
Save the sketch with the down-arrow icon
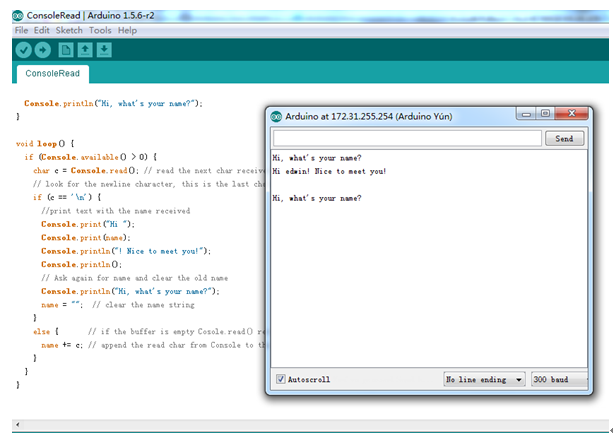point(104,50)
